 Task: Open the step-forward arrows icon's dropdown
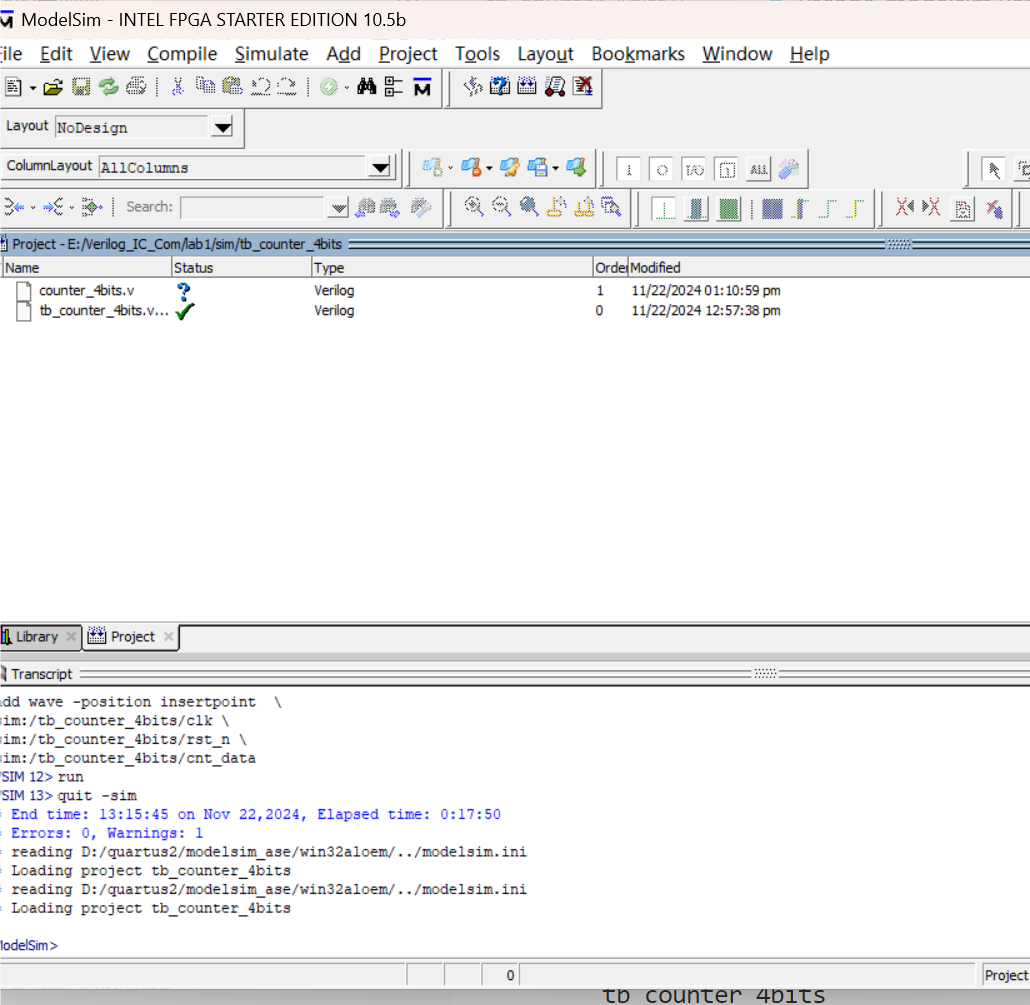72,208
